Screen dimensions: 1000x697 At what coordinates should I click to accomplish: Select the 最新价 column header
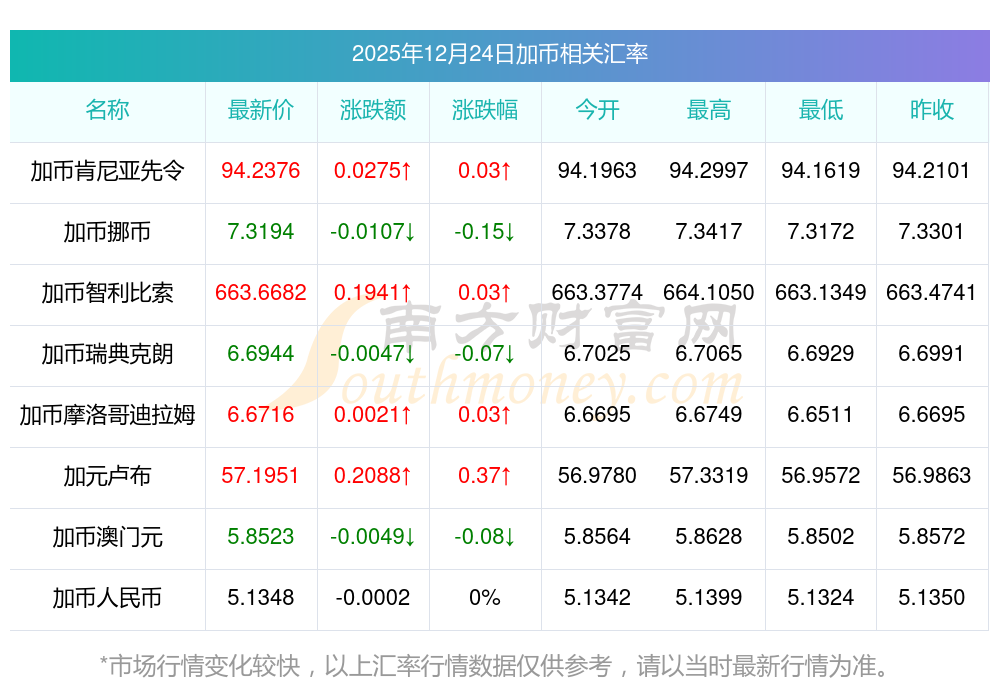(x=261, y=110)
